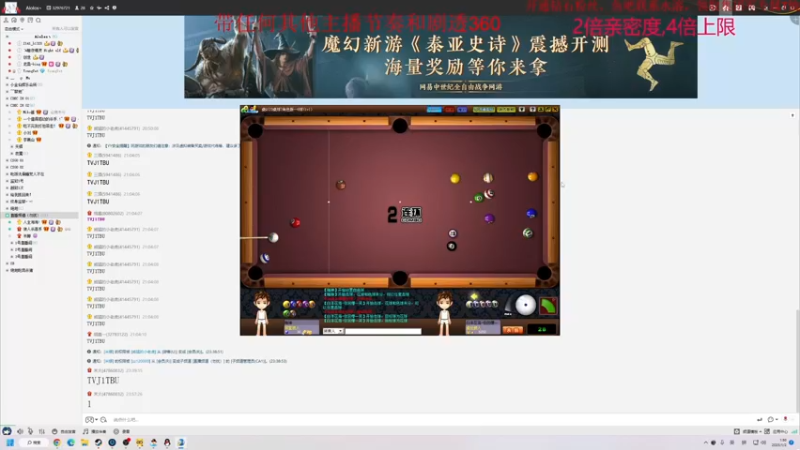This screenshot has width=800, height=450.
Task: Open the Taiya Epic game banner ad
Action: coord(441,56)
